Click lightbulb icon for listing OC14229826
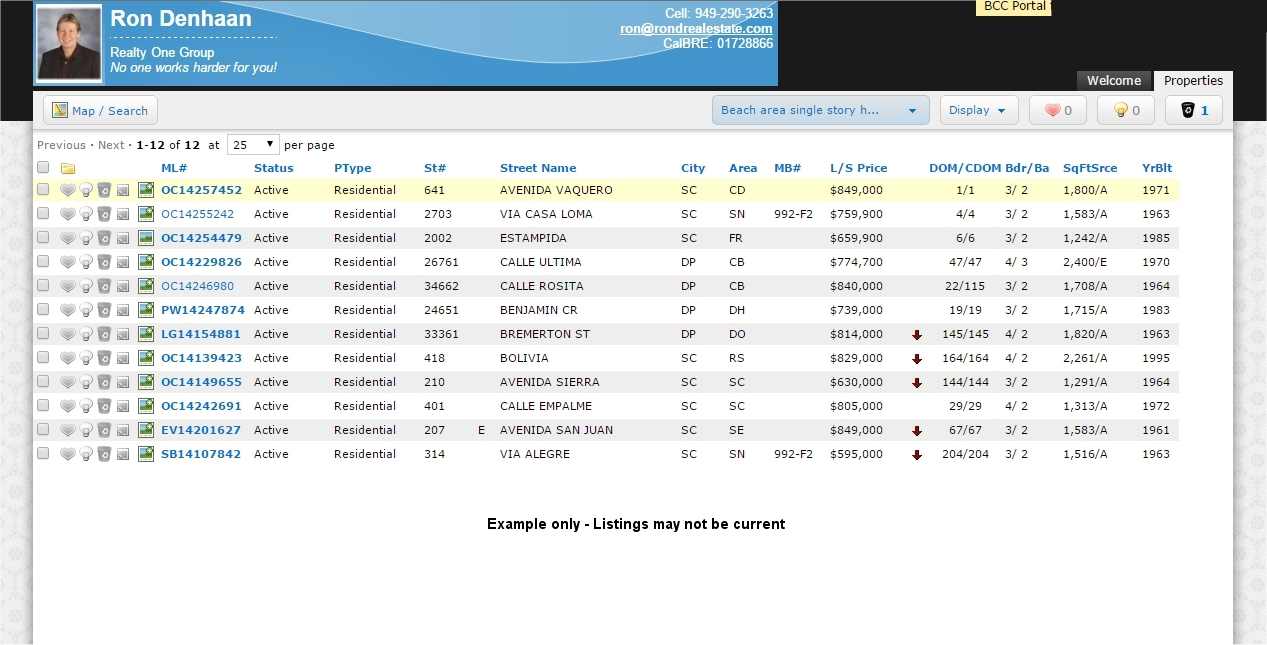 pos(86,262)
